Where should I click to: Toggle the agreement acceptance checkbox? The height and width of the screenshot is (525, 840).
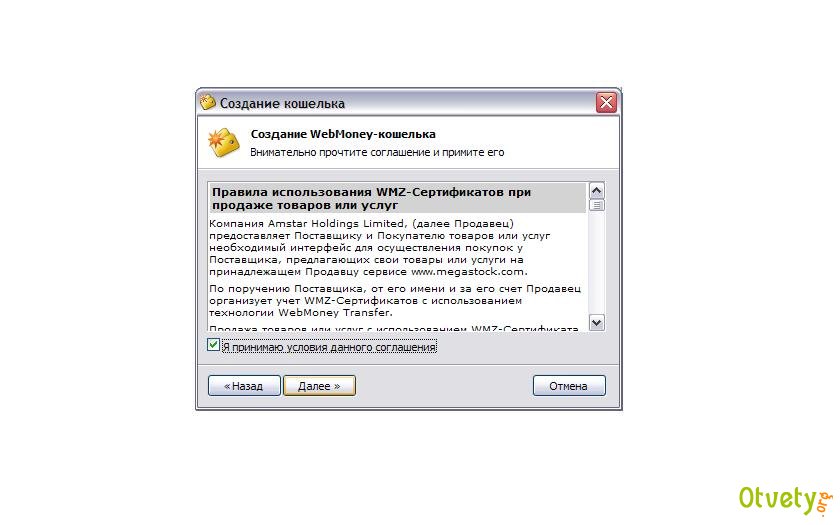point(213,344)
